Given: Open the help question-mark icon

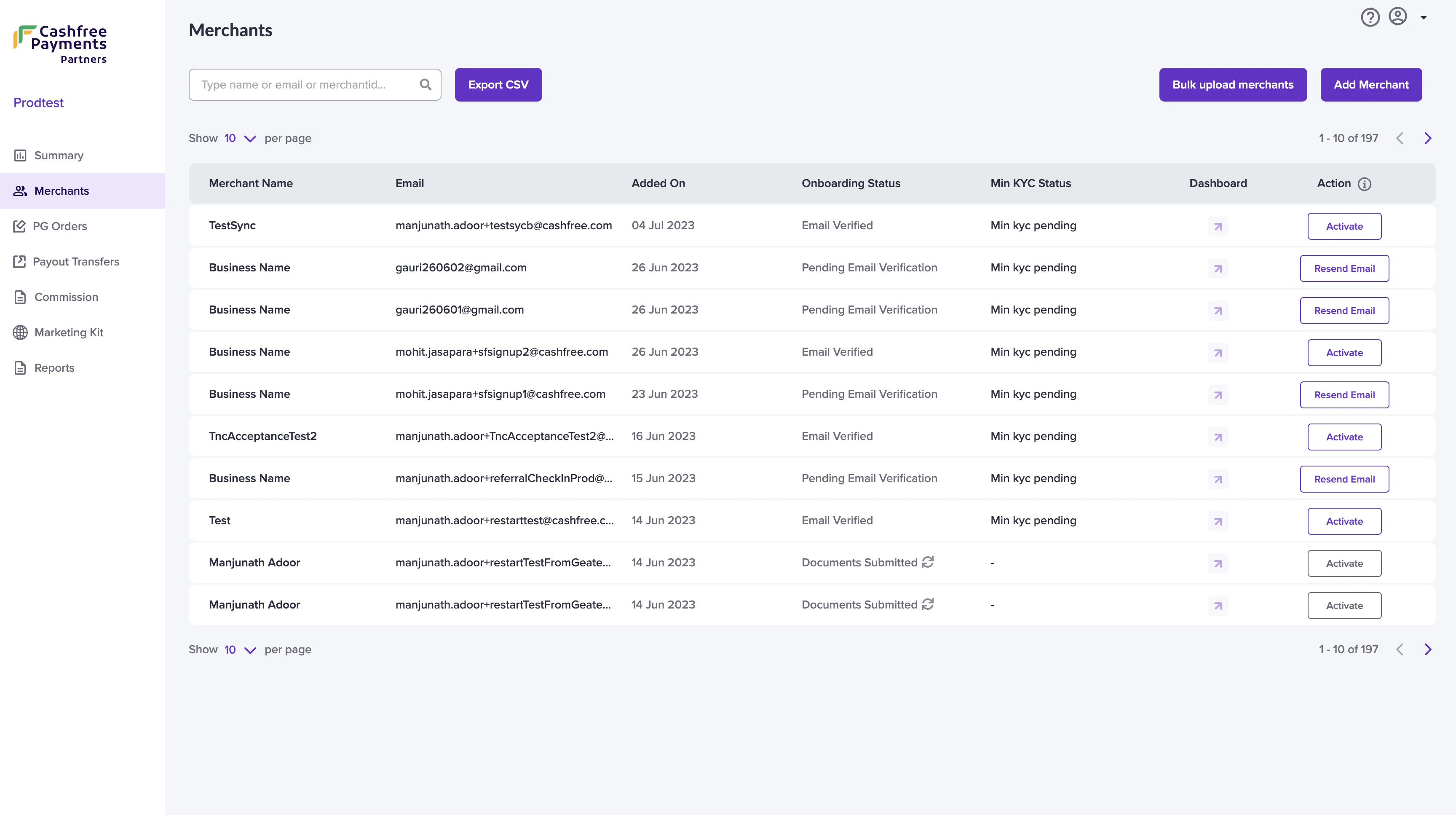Looking at the screenshot, I should point(1370,17).
